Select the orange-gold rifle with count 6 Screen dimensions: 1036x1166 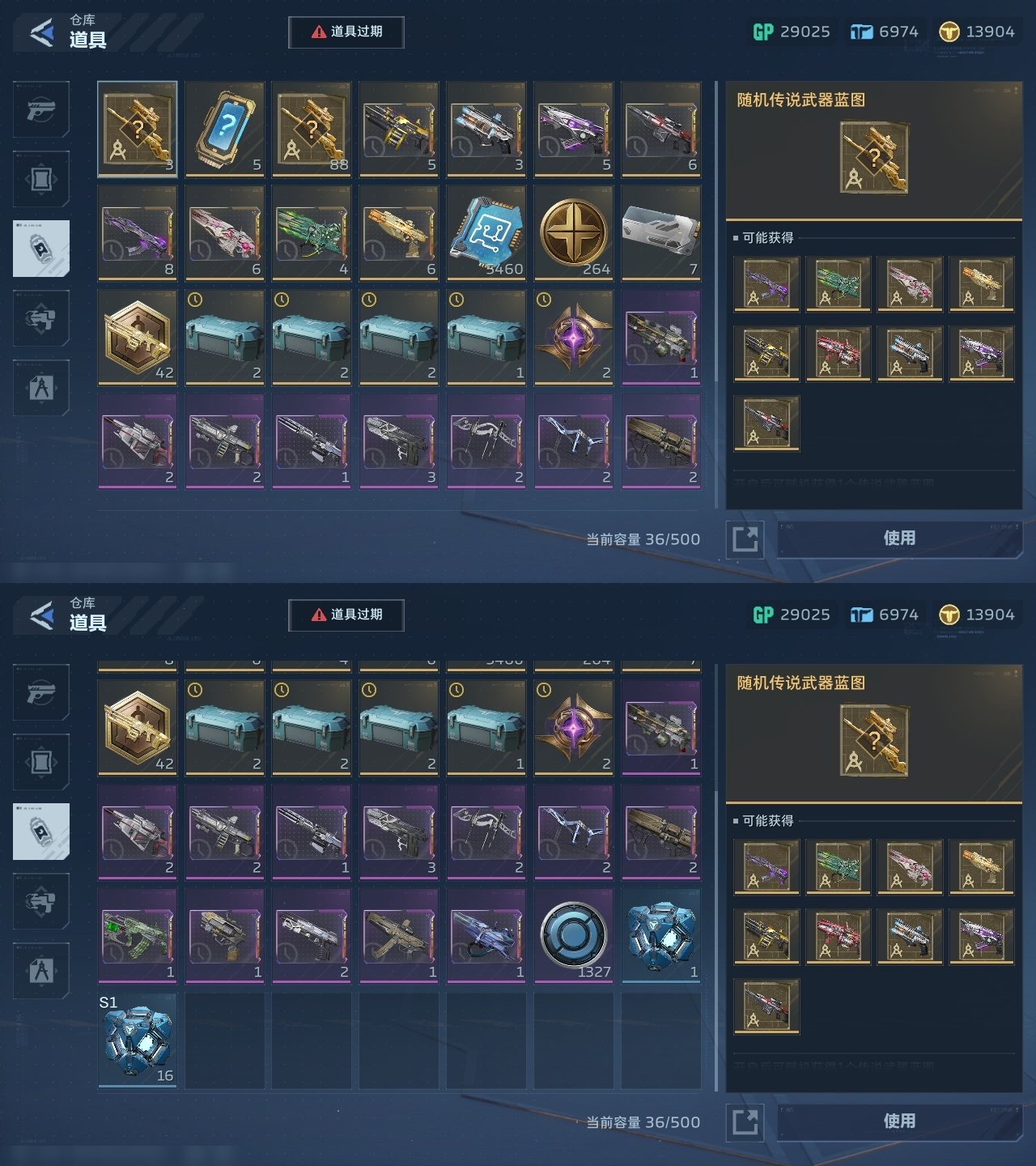click(399, 233)
